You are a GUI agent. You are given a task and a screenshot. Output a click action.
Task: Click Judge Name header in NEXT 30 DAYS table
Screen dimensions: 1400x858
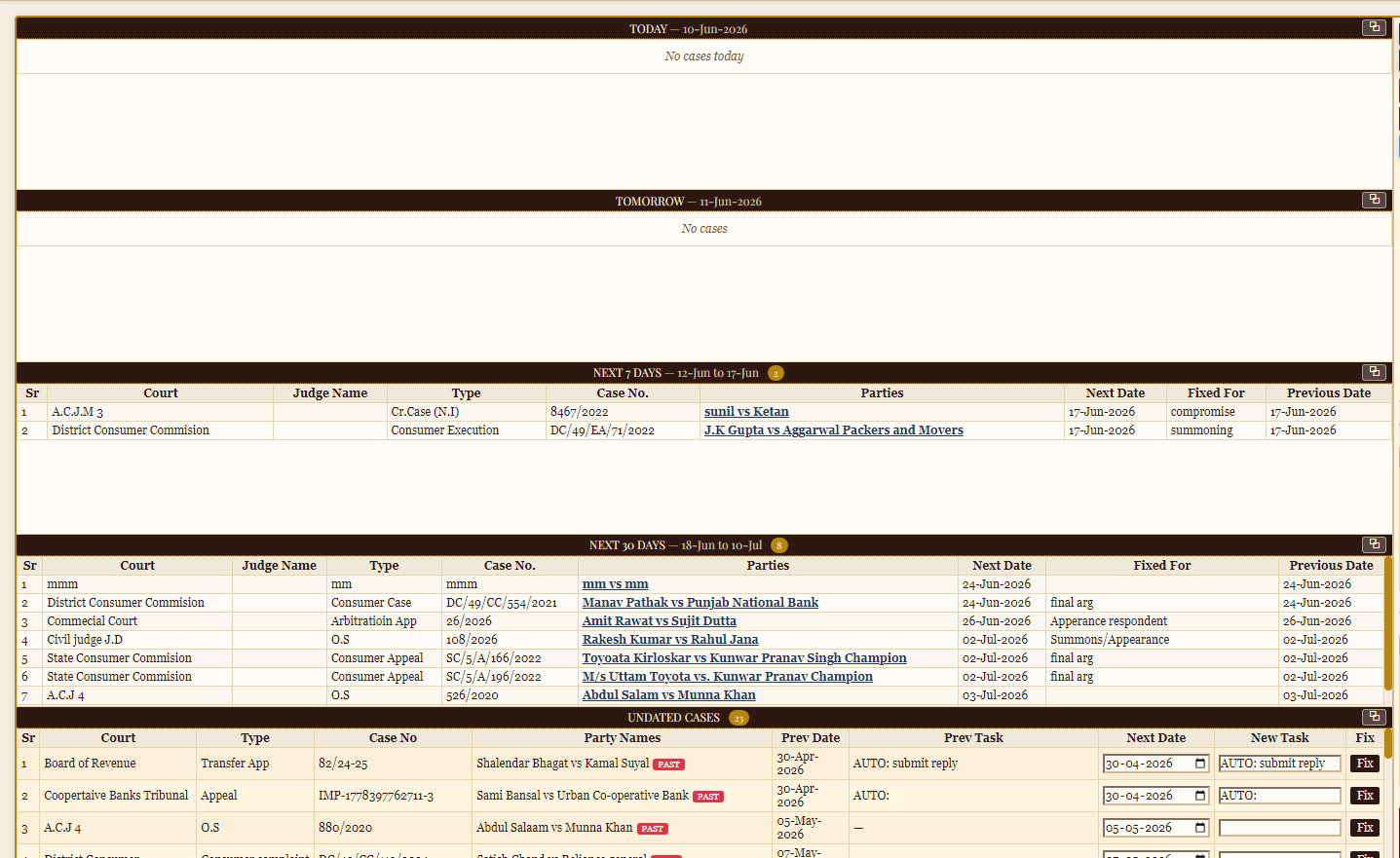click(280, 566)
